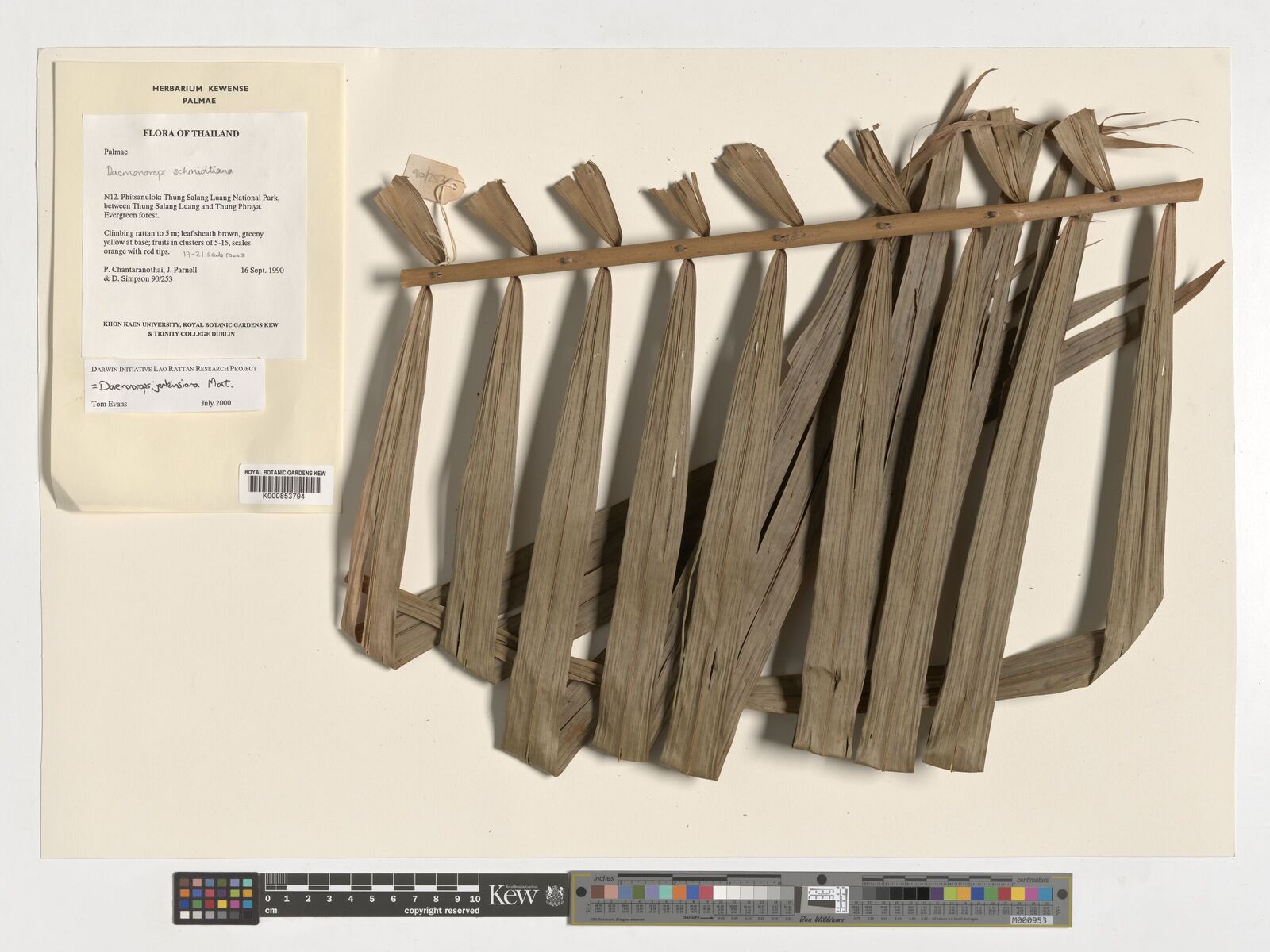Click the '10' mark on the cm ruler
This screenshot has height=952, width=1270.
coord(474,899)
